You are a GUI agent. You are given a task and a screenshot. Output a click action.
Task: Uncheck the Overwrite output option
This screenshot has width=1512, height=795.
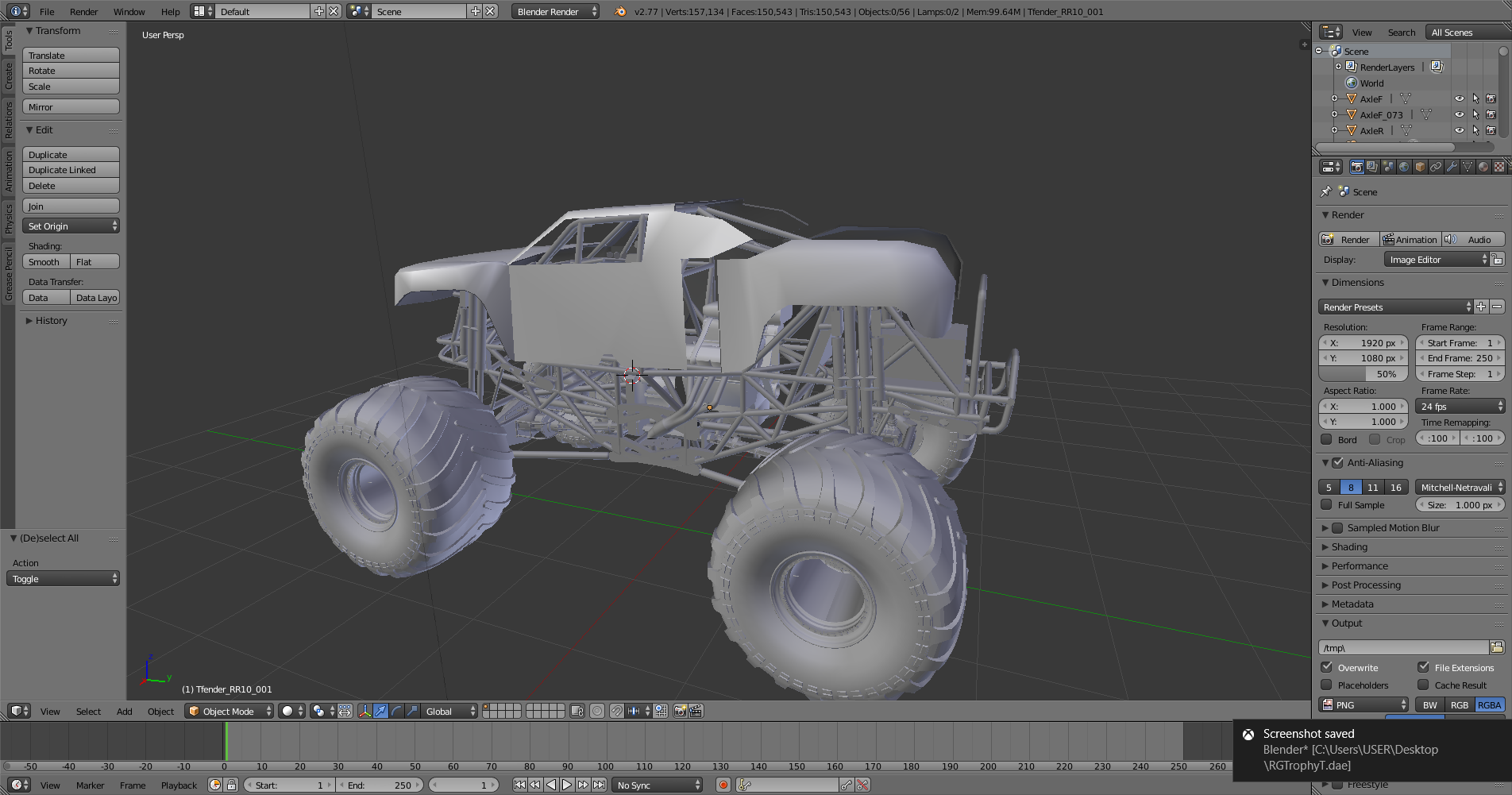[x=1326, y=667]
